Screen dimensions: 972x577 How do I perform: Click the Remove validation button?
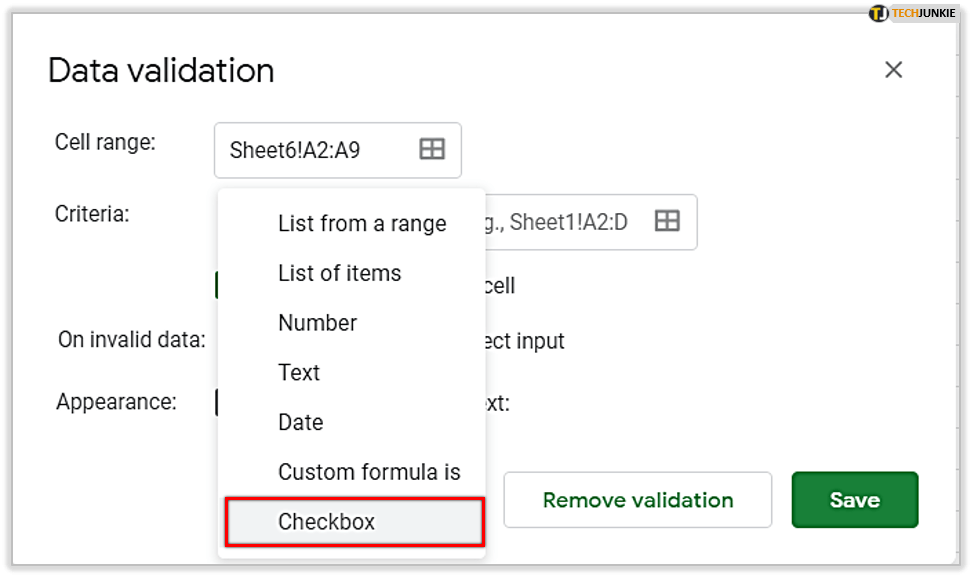pos(637,500)
